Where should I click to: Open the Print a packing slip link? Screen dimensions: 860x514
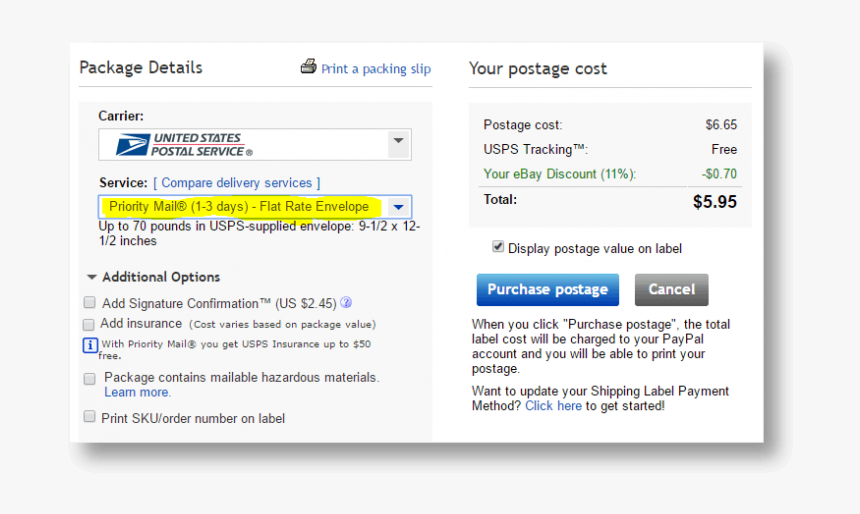point(375,69)
